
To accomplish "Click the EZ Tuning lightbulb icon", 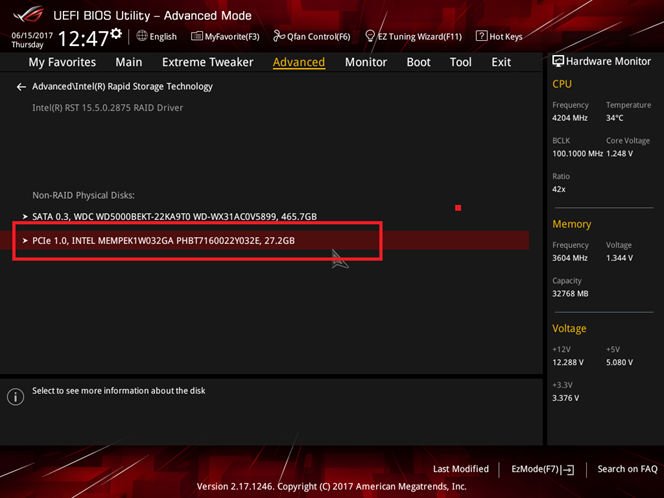I will [x=370, y=36].
